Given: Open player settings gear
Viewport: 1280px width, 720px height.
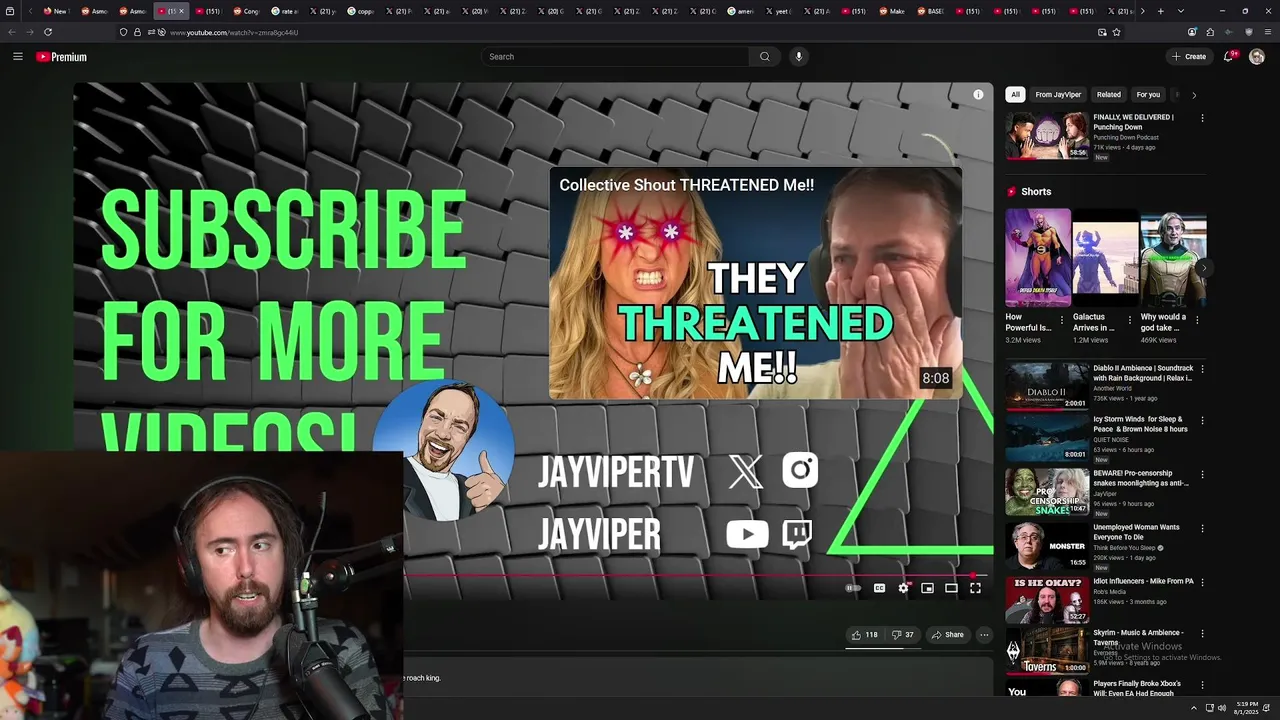Looking at the screenshot, I should pos(903,588).
